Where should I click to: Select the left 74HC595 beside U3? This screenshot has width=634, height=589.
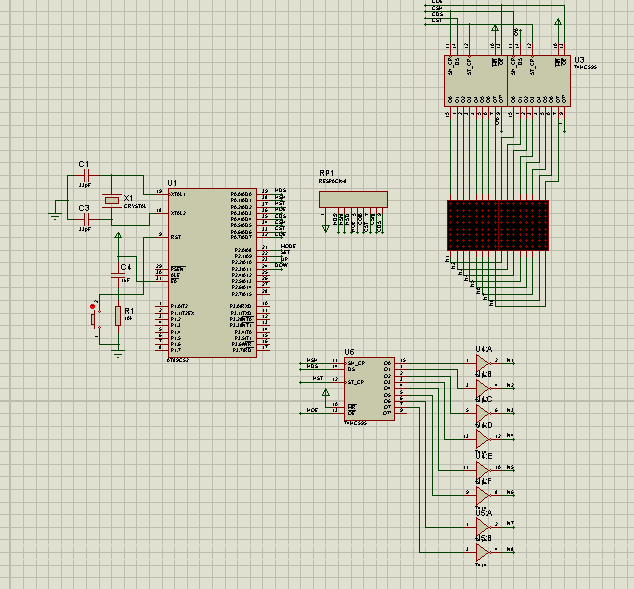(476, 81)
